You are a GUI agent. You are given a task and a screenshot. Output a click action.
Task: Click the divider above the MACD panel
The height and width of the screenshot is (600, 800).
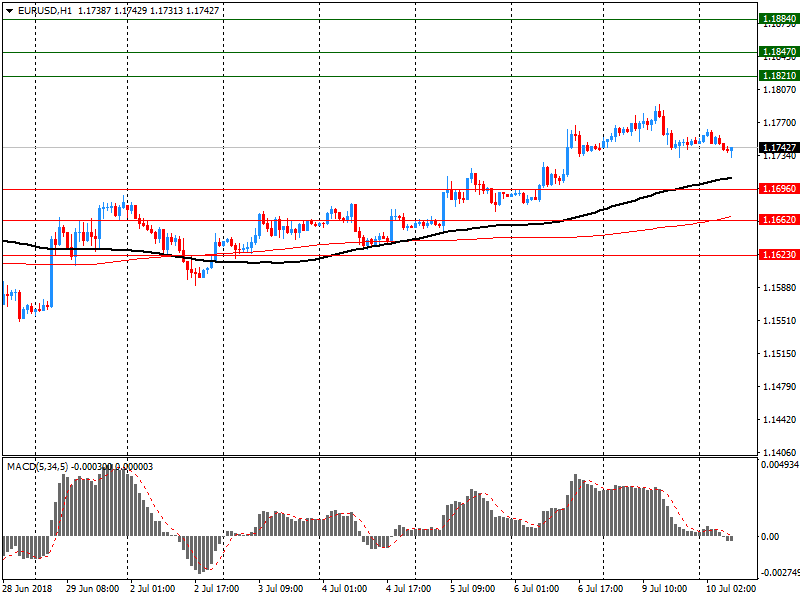380,457
